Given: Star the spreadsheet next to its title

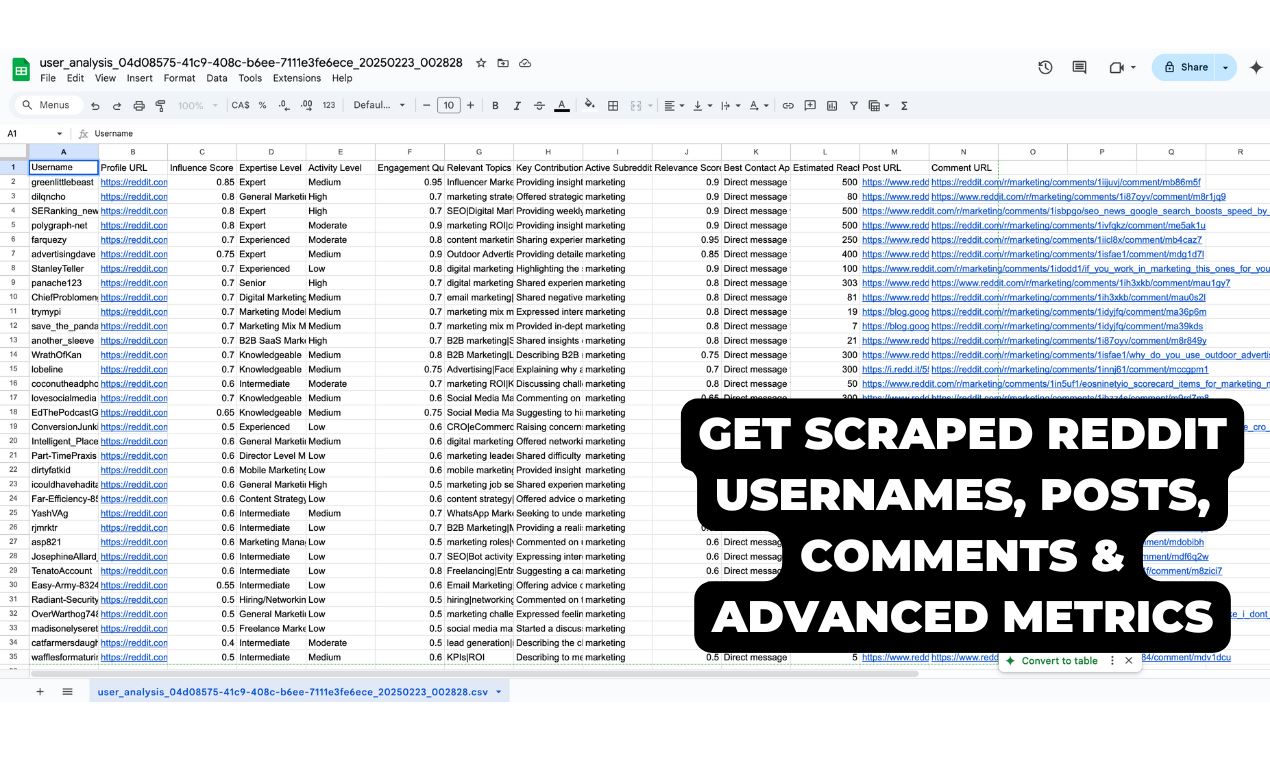Looking at the screenshot, I should (481, 62).
